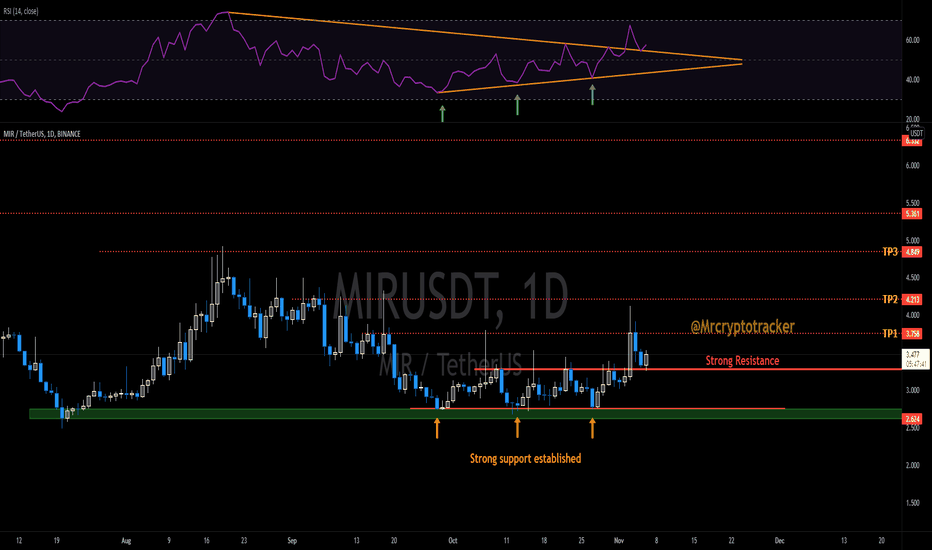Click the 25 date label on time axis
Image resolution: width=932 pixels, height=550 pixels.
pyautogui.click(x=581, y=540)
